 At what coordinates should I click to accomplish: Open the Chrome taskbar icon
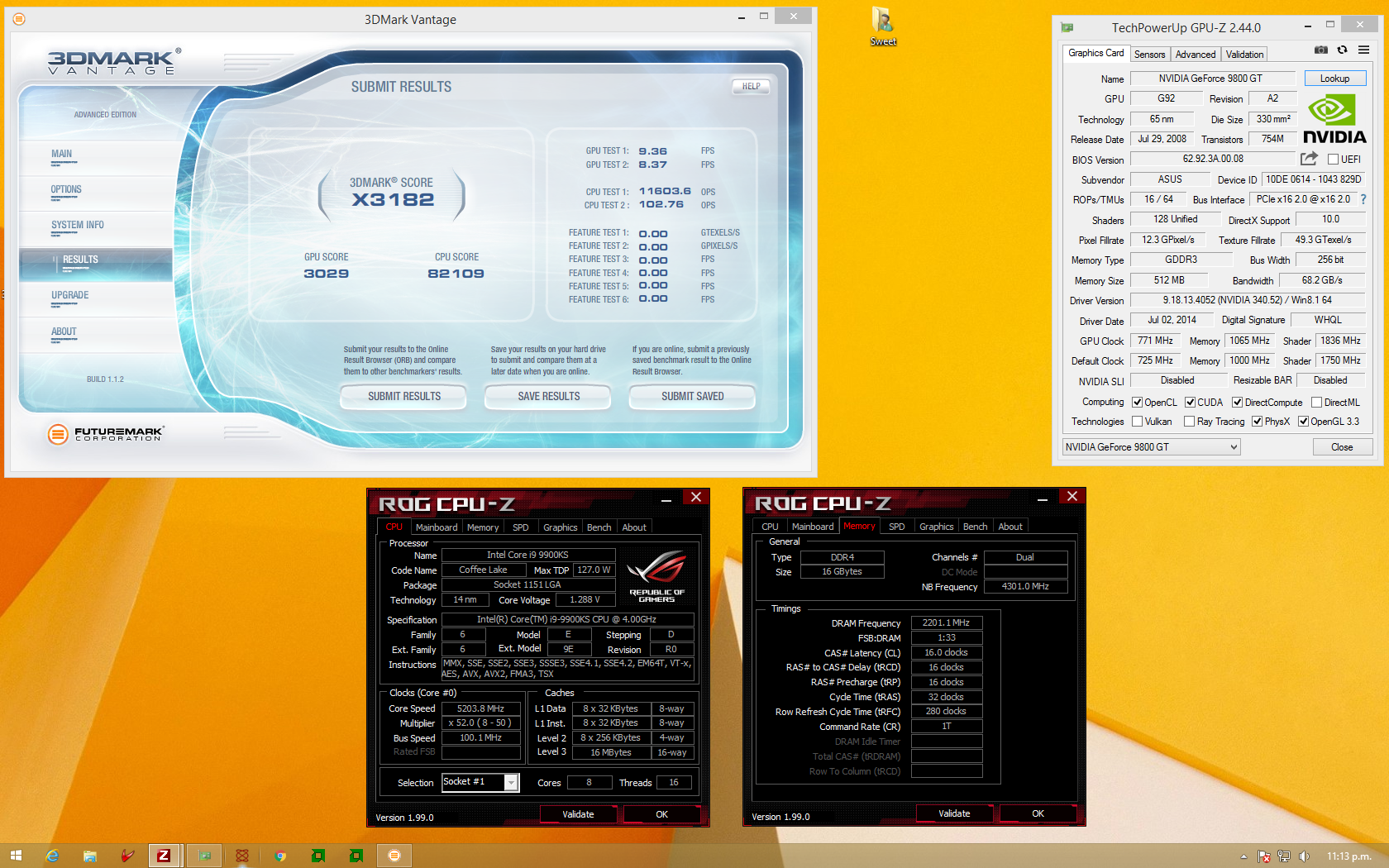[x=280, y=856]
